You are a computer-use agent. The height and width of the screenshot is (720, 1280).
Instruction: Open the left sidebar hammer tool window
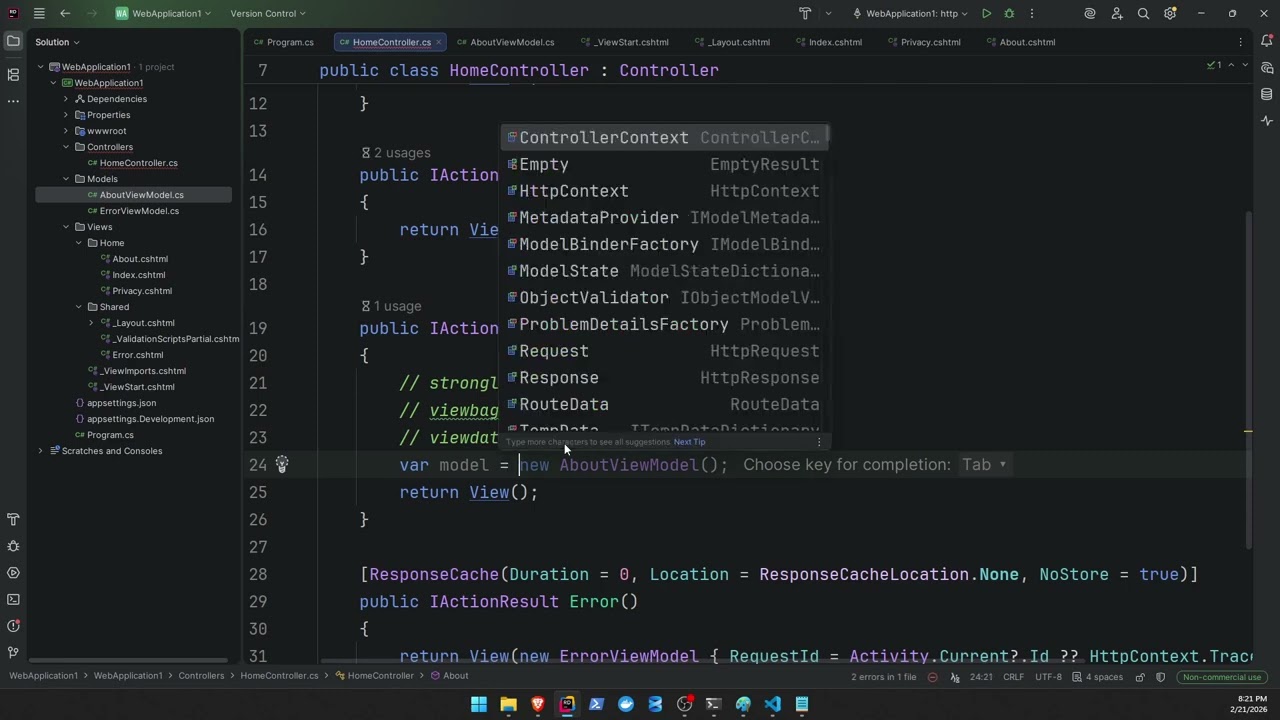pos(13,519)
